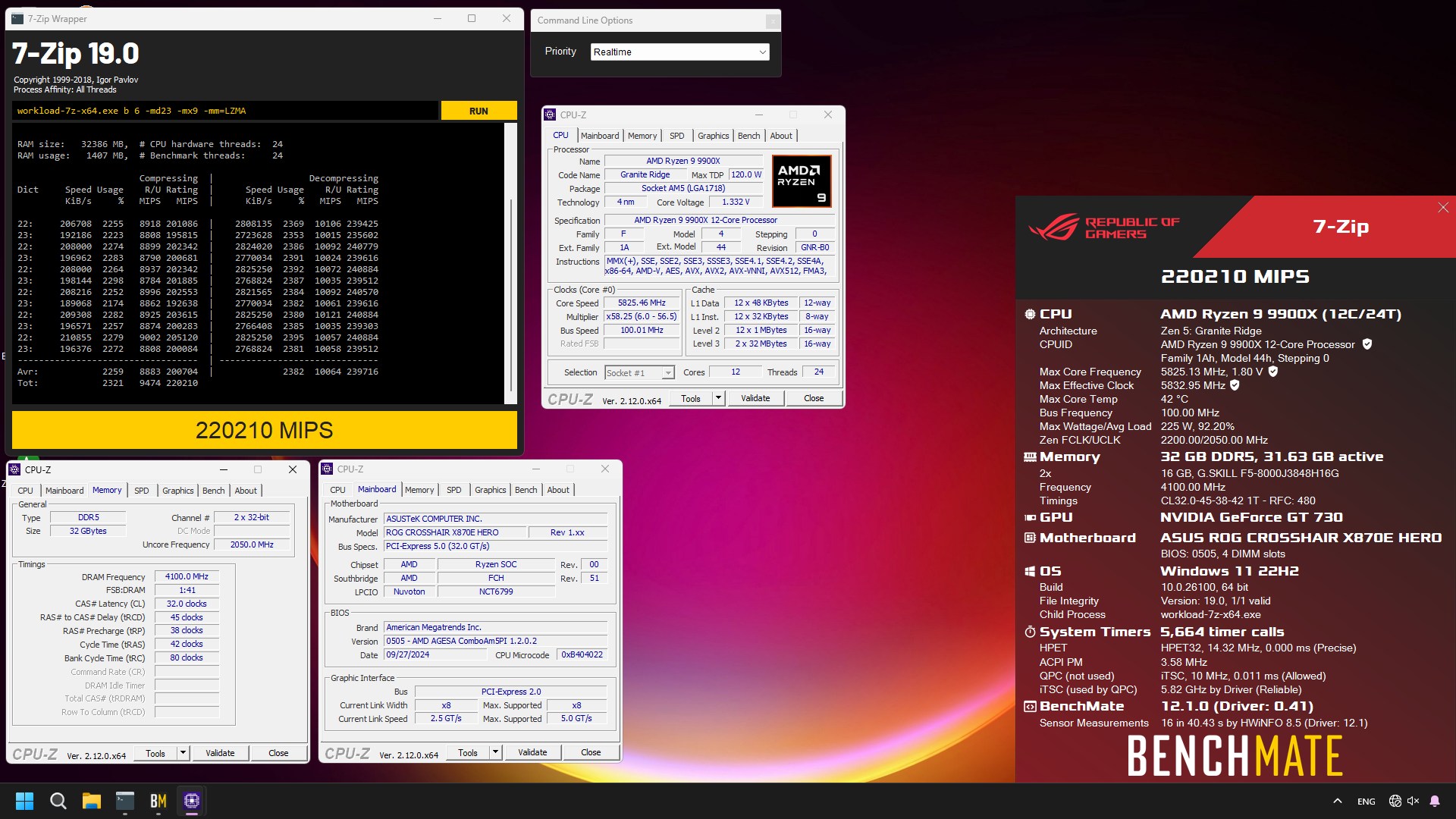Viewport: 1456px width, 819px height.
Task: Open File Explorer from taskbar
Action: click(x=92, y=801)
